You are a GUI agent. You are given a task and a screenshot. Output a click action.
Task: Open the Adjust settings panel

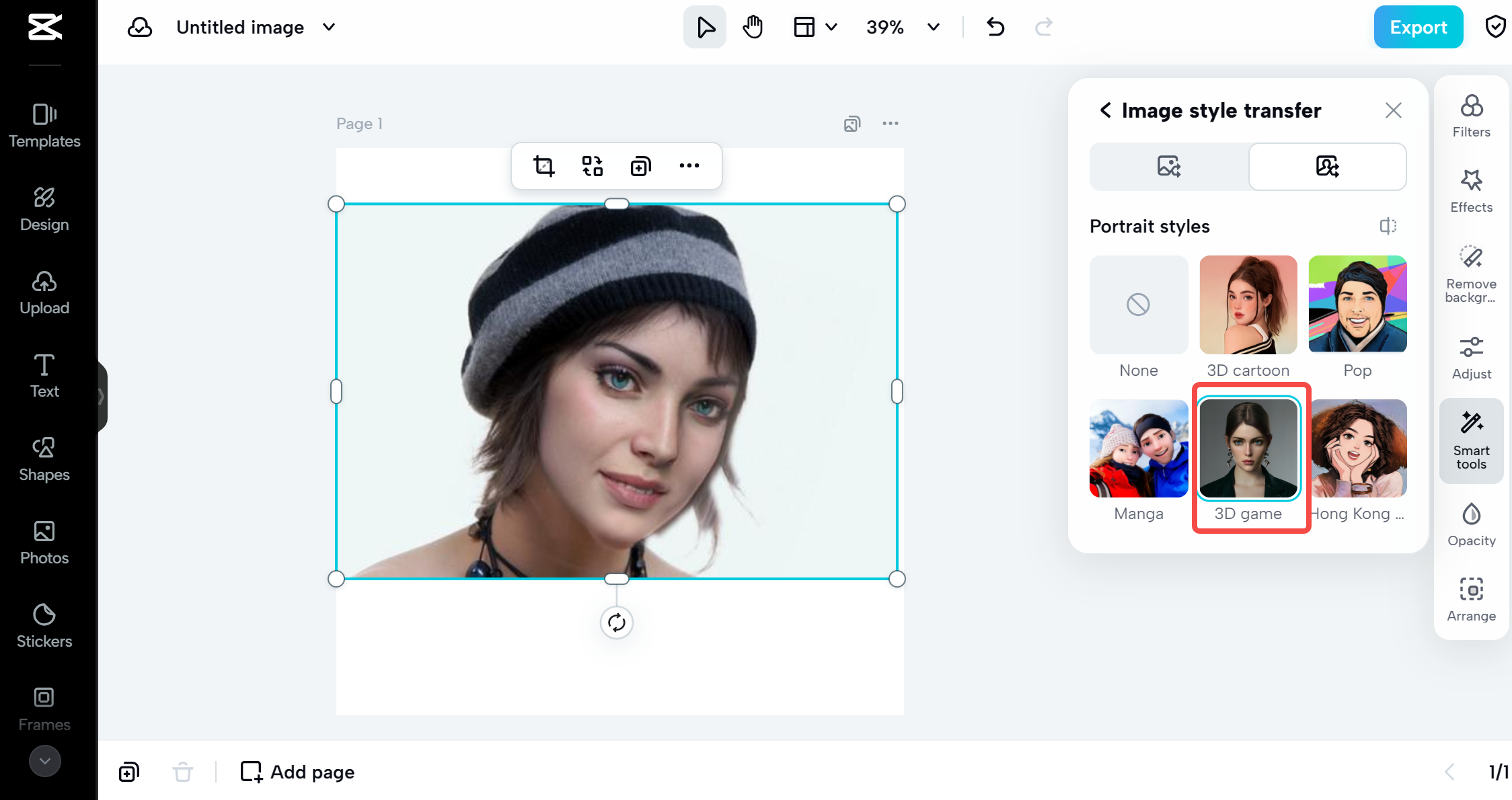(1471, 358)
